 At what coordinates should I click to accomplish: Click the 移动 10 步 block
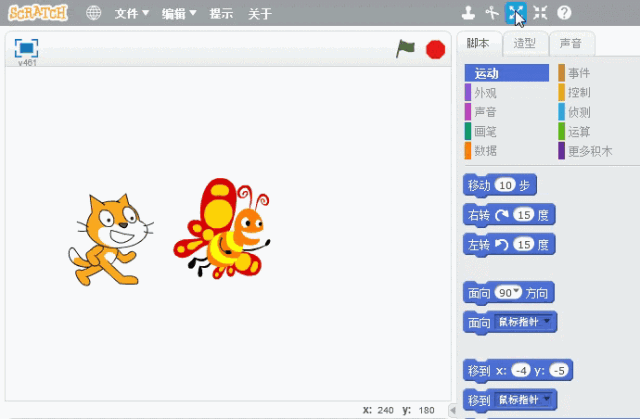500,186
